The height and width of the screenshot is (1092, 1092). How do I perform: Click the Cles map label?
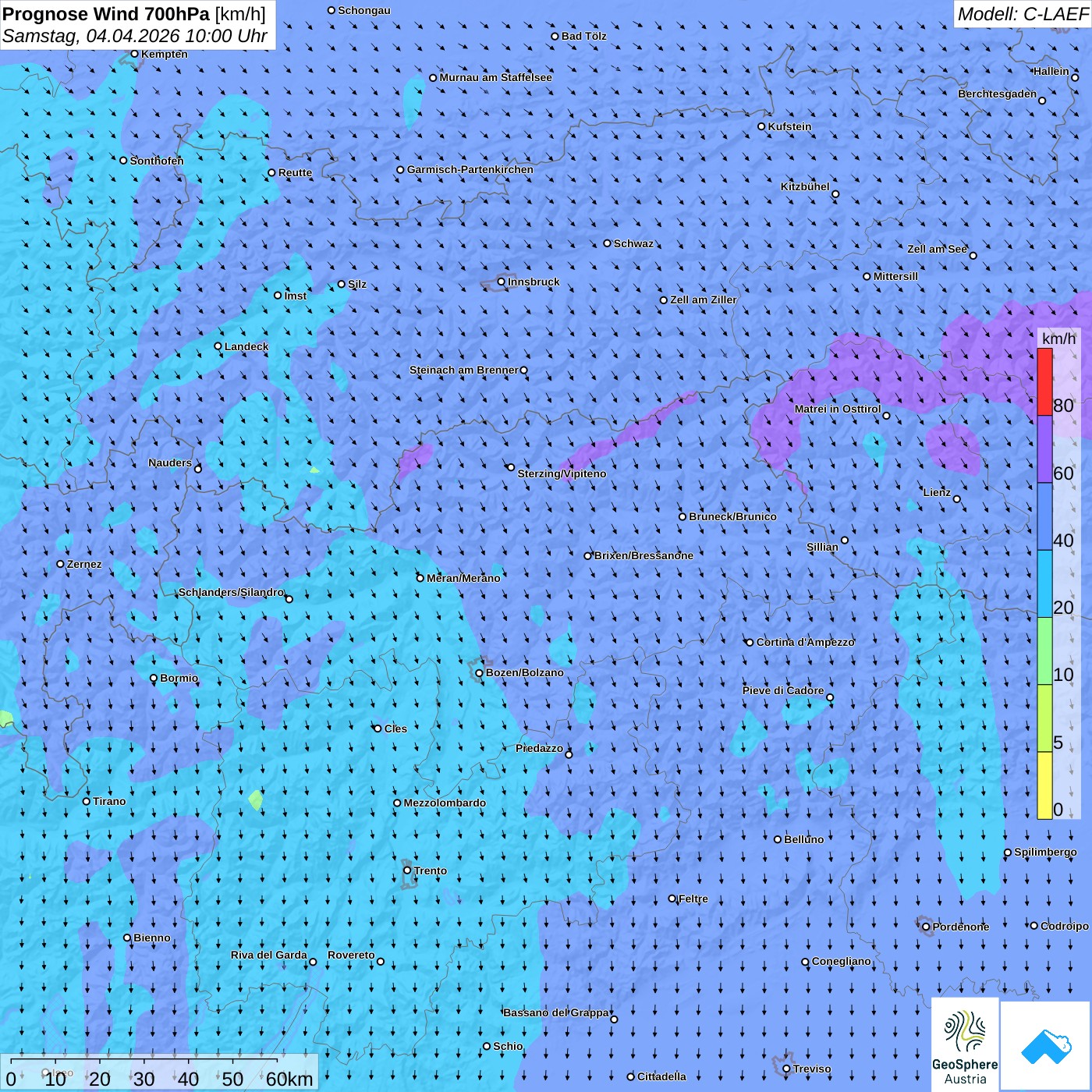click(395, 729)
